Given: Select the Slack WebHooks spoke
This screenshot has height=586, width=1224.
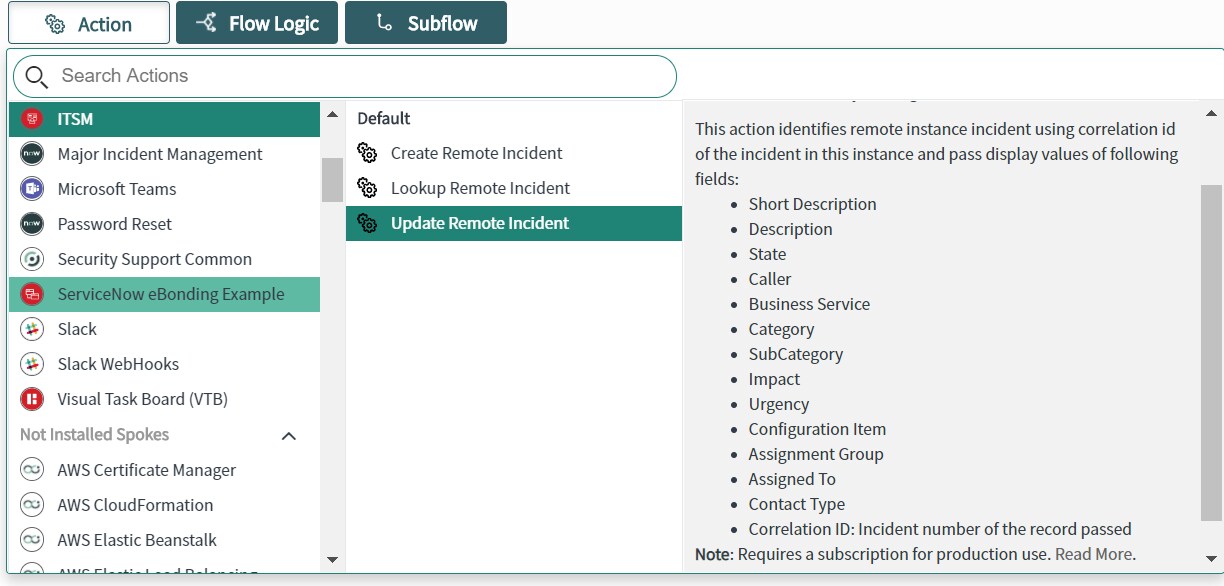Looking at the screenshot, I should coord(164,364).
